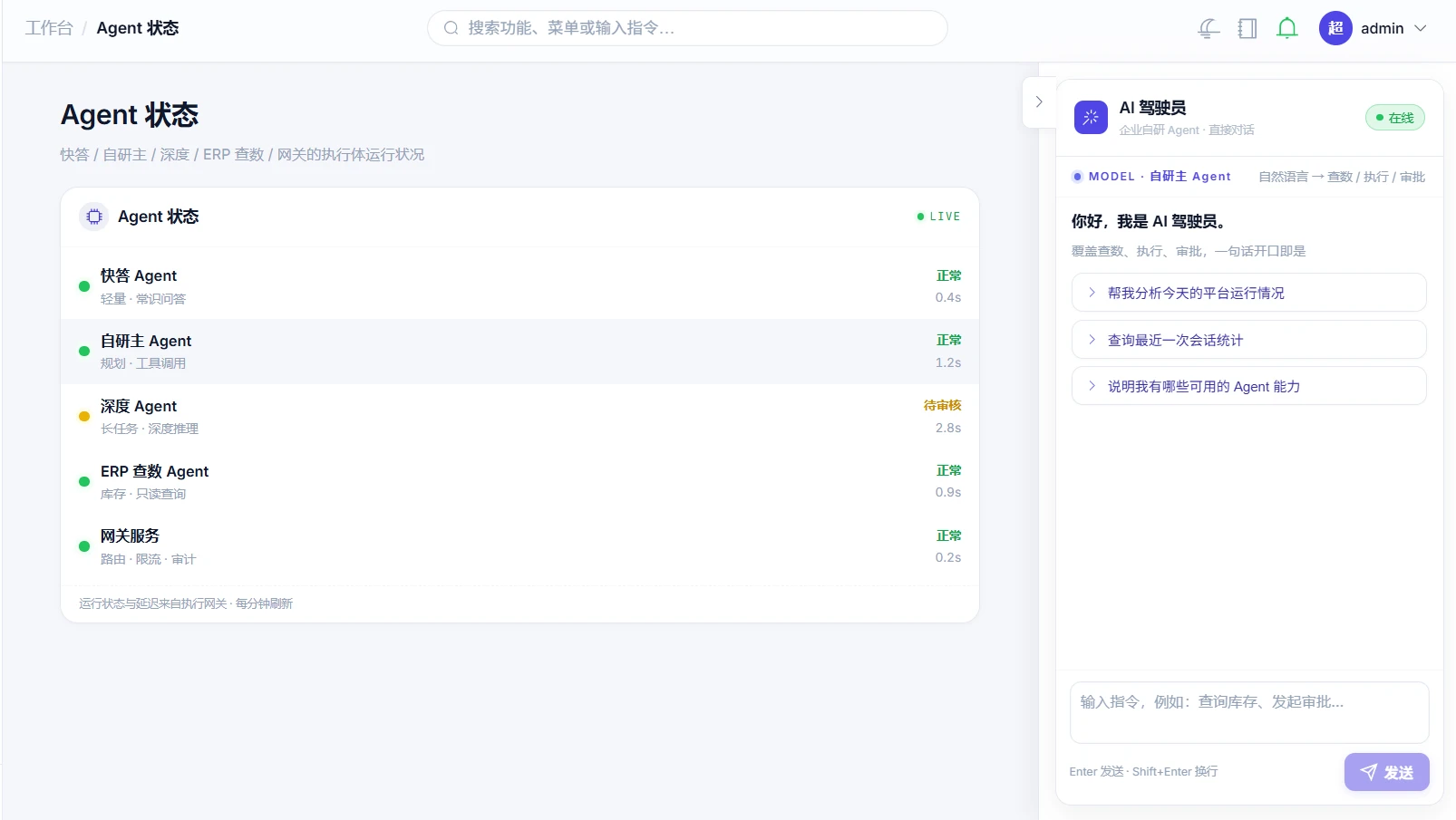Click the AI 驾驶员 logo icon
Image resolution: width=1456 pixels, height=820 pixels.
(1091, 118)
